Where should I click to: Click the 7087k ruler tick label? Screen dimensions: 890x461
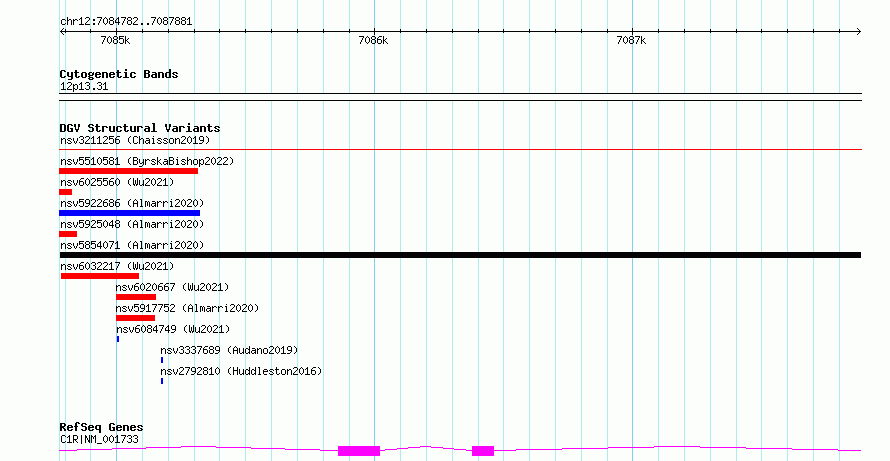pyautogui.click(x=631, y=40)
